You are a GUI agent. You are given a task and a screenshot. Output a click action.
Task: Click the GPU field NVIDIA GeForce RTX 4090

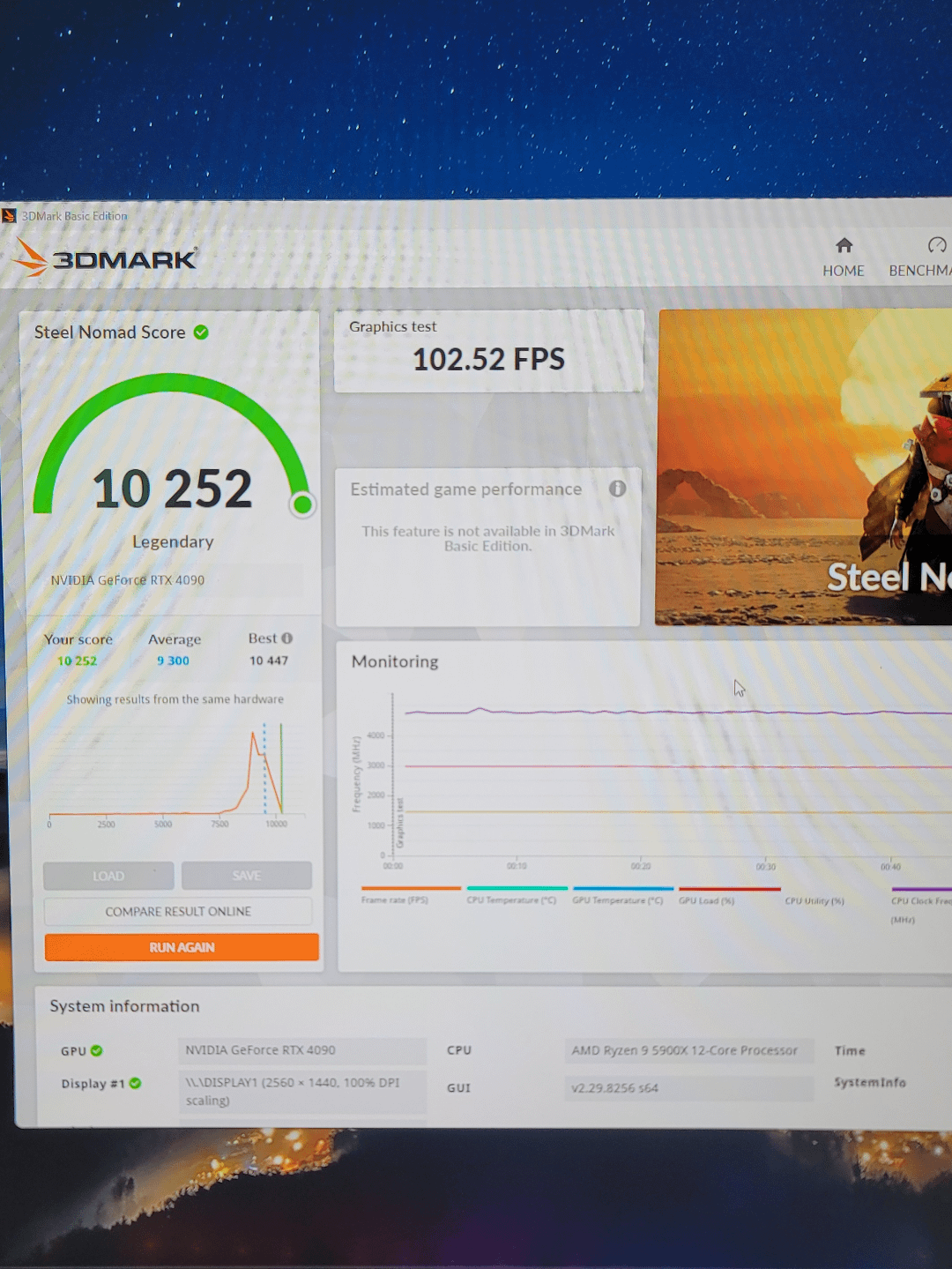(302, 1050)
